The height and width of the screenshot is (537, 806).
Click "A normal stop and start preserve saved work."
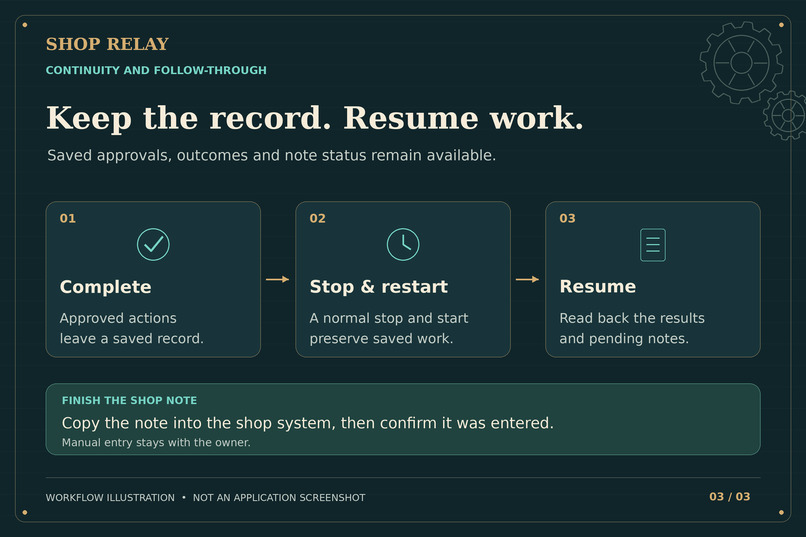click(389, 328)
